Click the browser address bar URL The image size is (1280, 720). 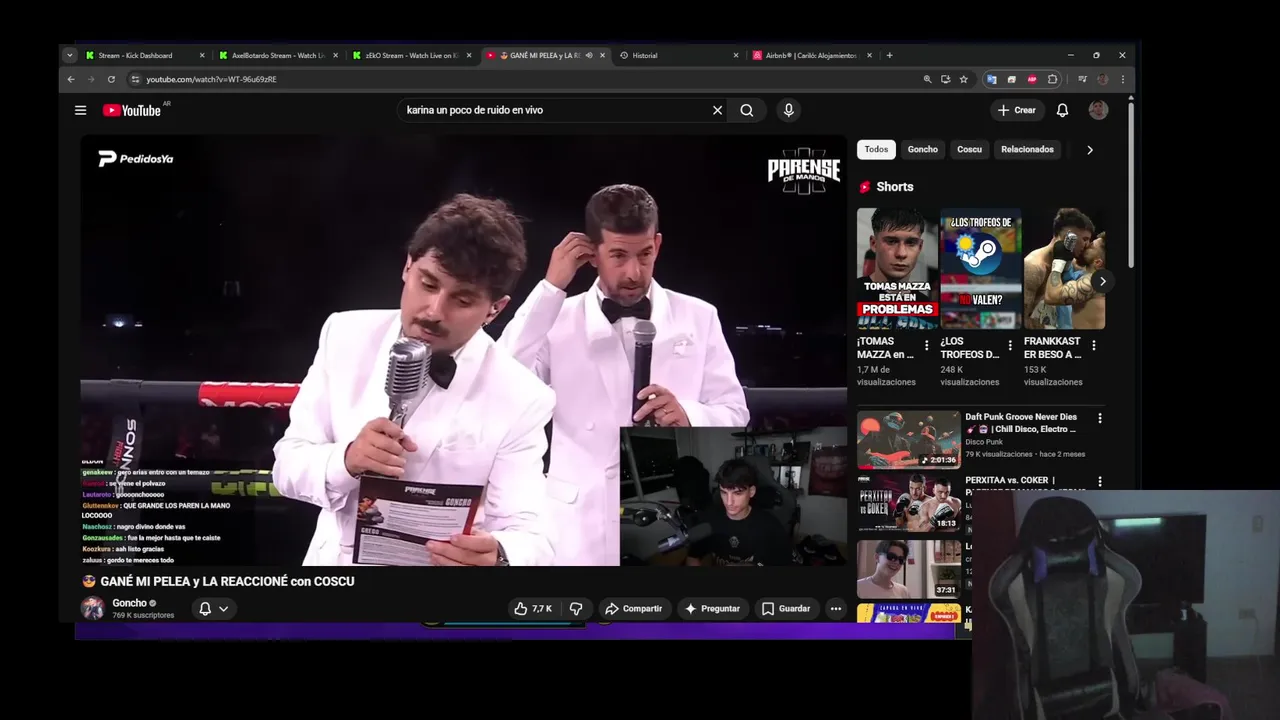point(211,79)
